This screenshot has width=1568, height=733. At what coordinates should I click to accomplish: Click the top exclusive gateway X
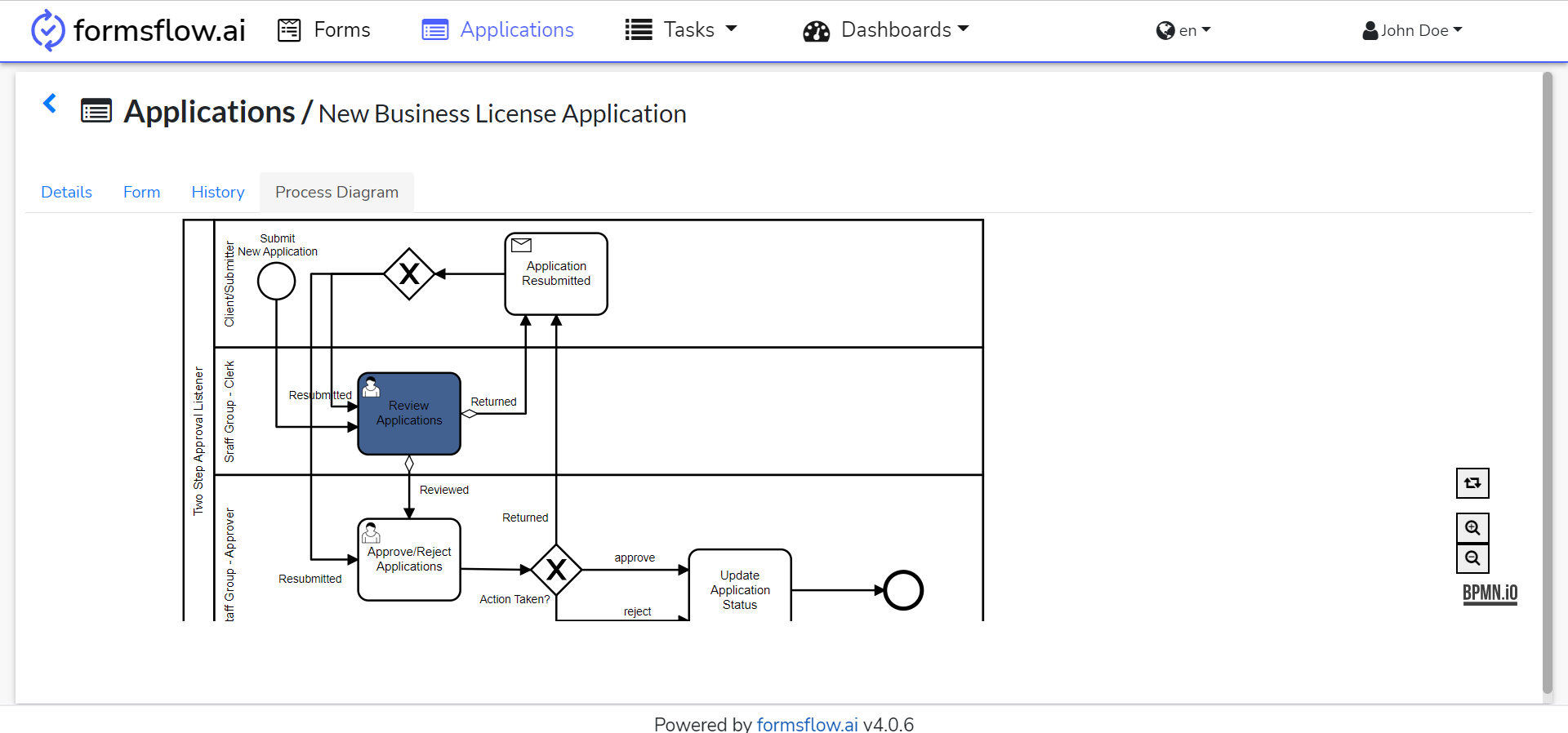tap(409, 274)
